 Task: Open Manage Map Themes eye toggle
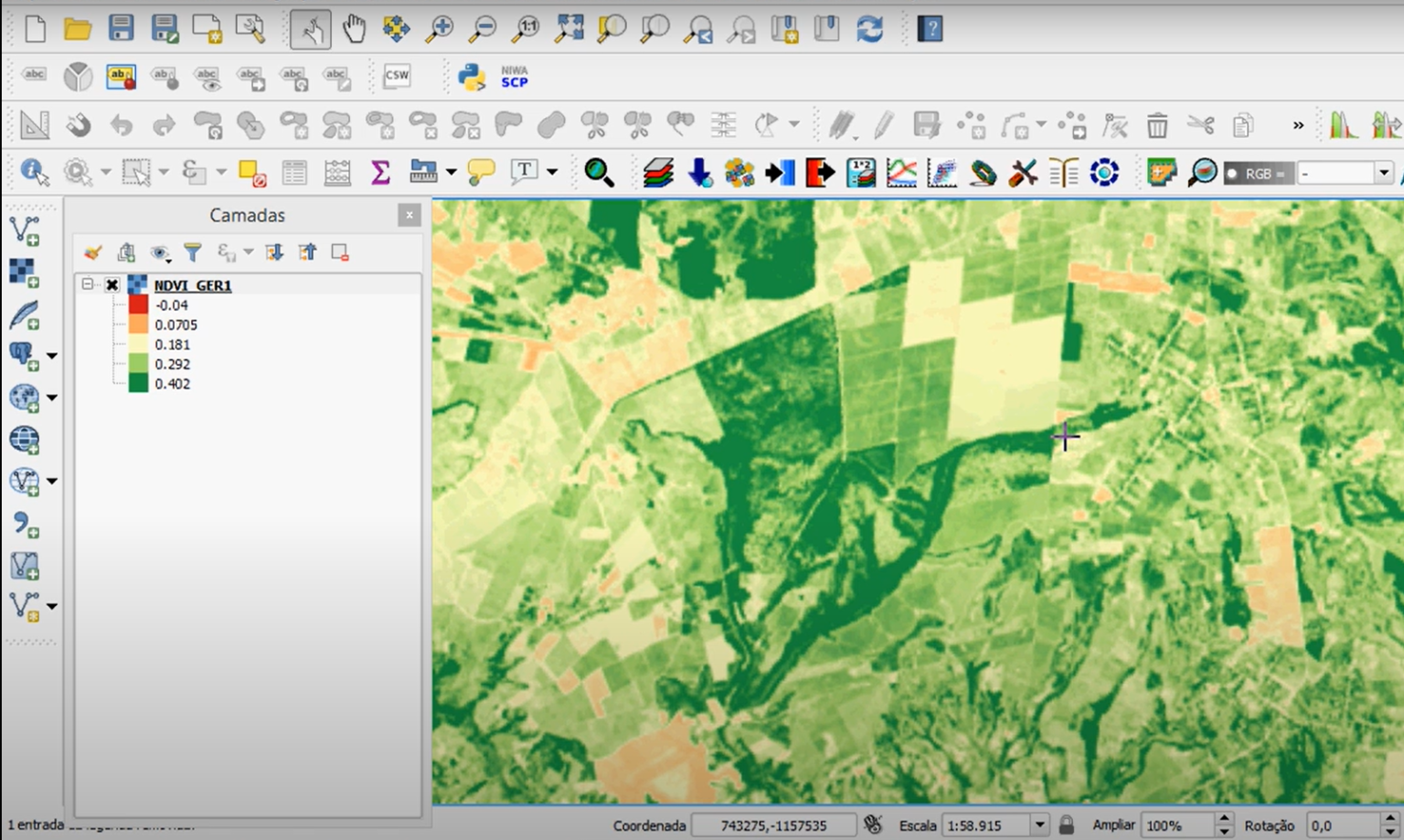(160, 253)
